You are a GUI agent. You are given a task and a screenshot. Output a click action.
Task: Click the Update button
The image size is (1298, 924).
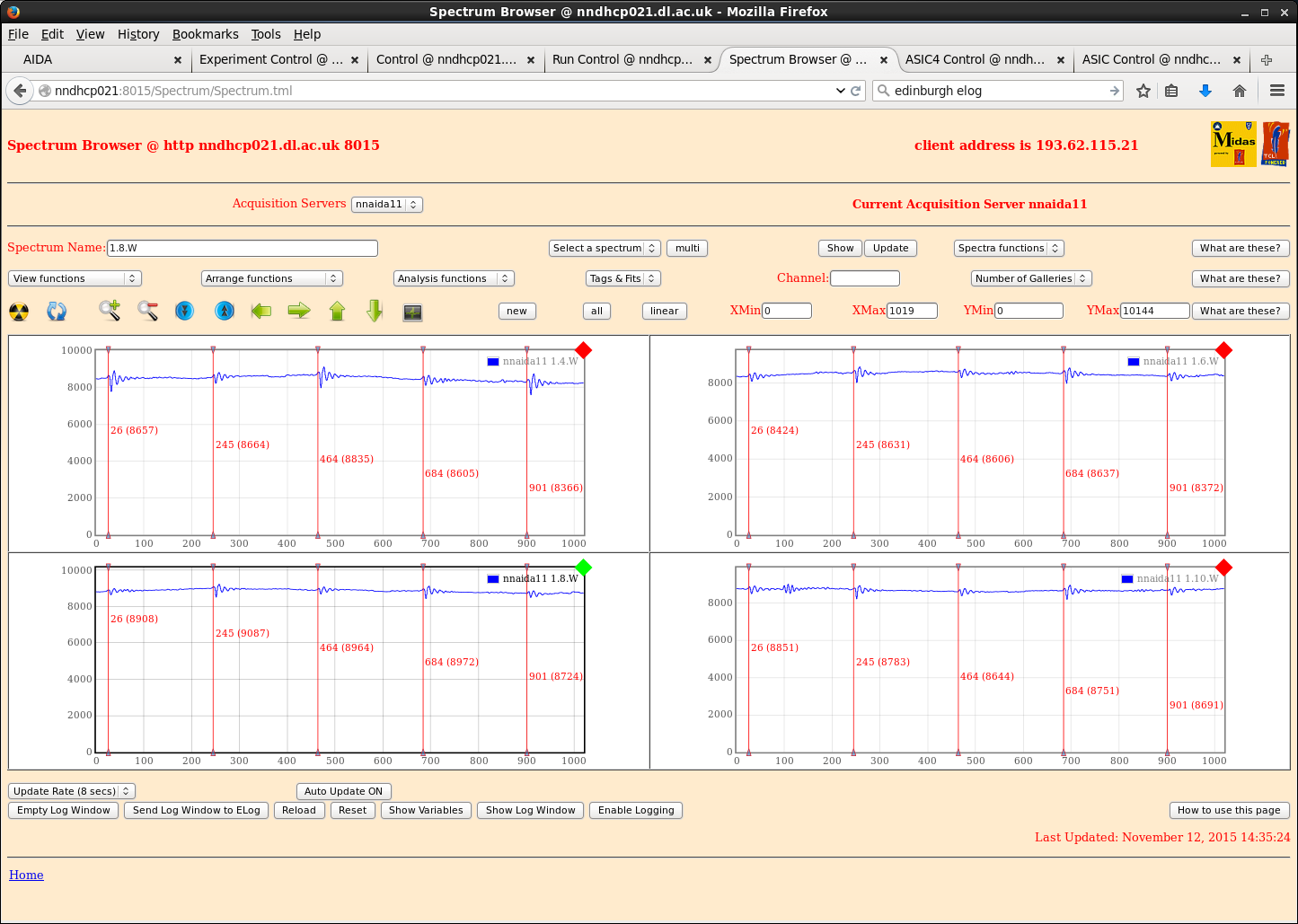coord(891,248)
